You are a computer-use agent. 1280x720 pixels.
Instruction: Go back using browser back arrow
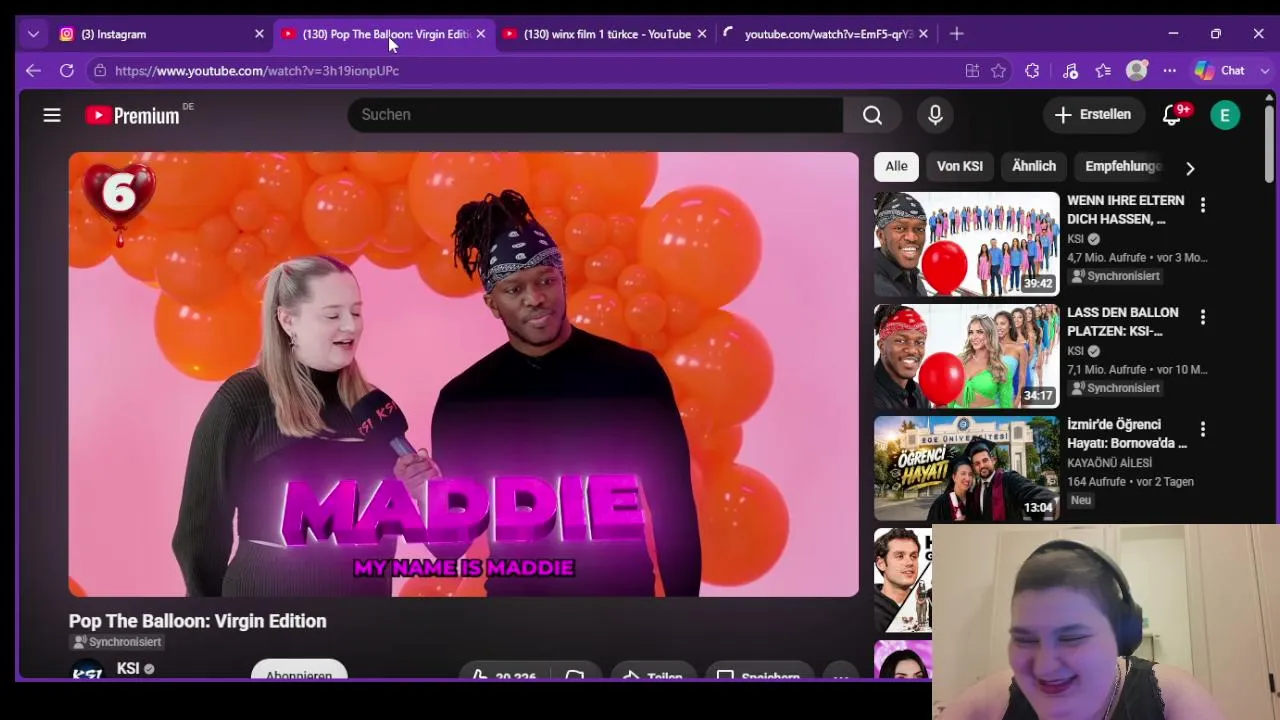(x=33, y=71)
